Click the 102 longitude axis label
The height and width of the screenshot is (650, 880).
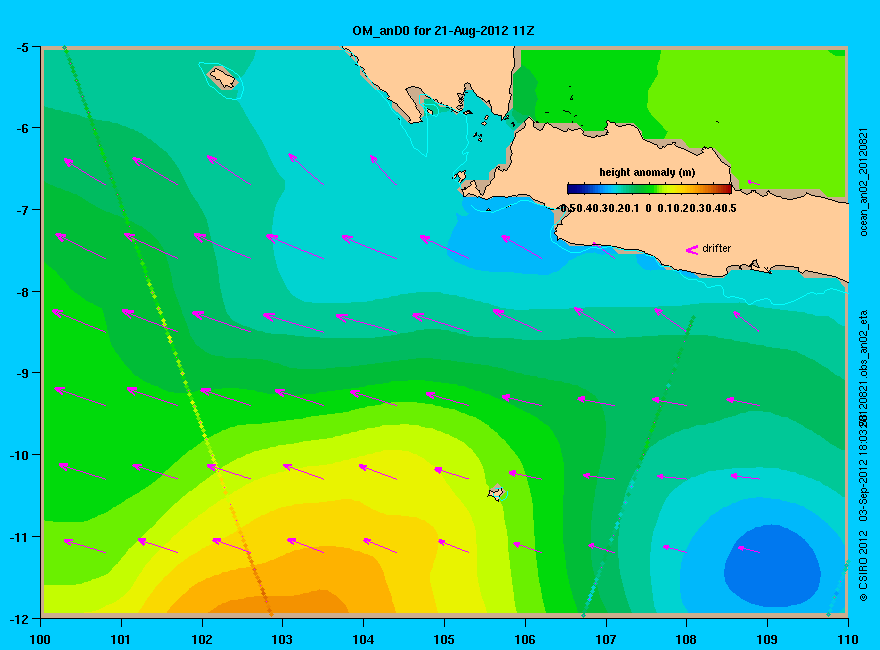click(x=202, y=639)
